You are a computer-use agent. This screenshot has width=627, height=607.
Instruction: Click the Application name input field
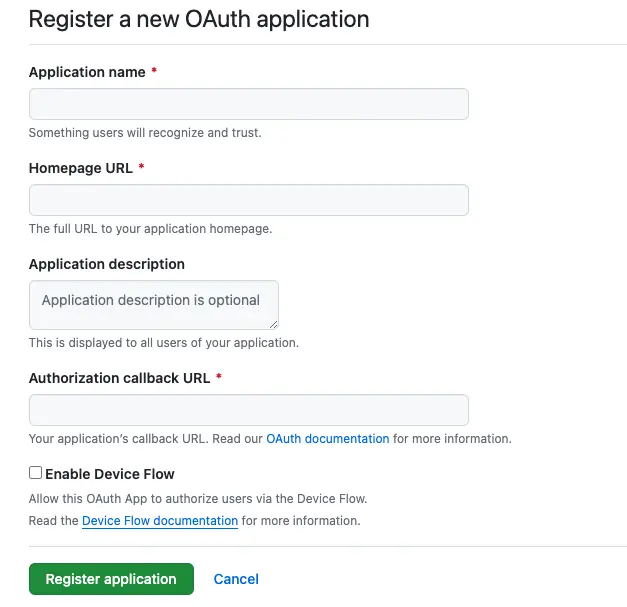pyautogui.click(x=248, y=104)
